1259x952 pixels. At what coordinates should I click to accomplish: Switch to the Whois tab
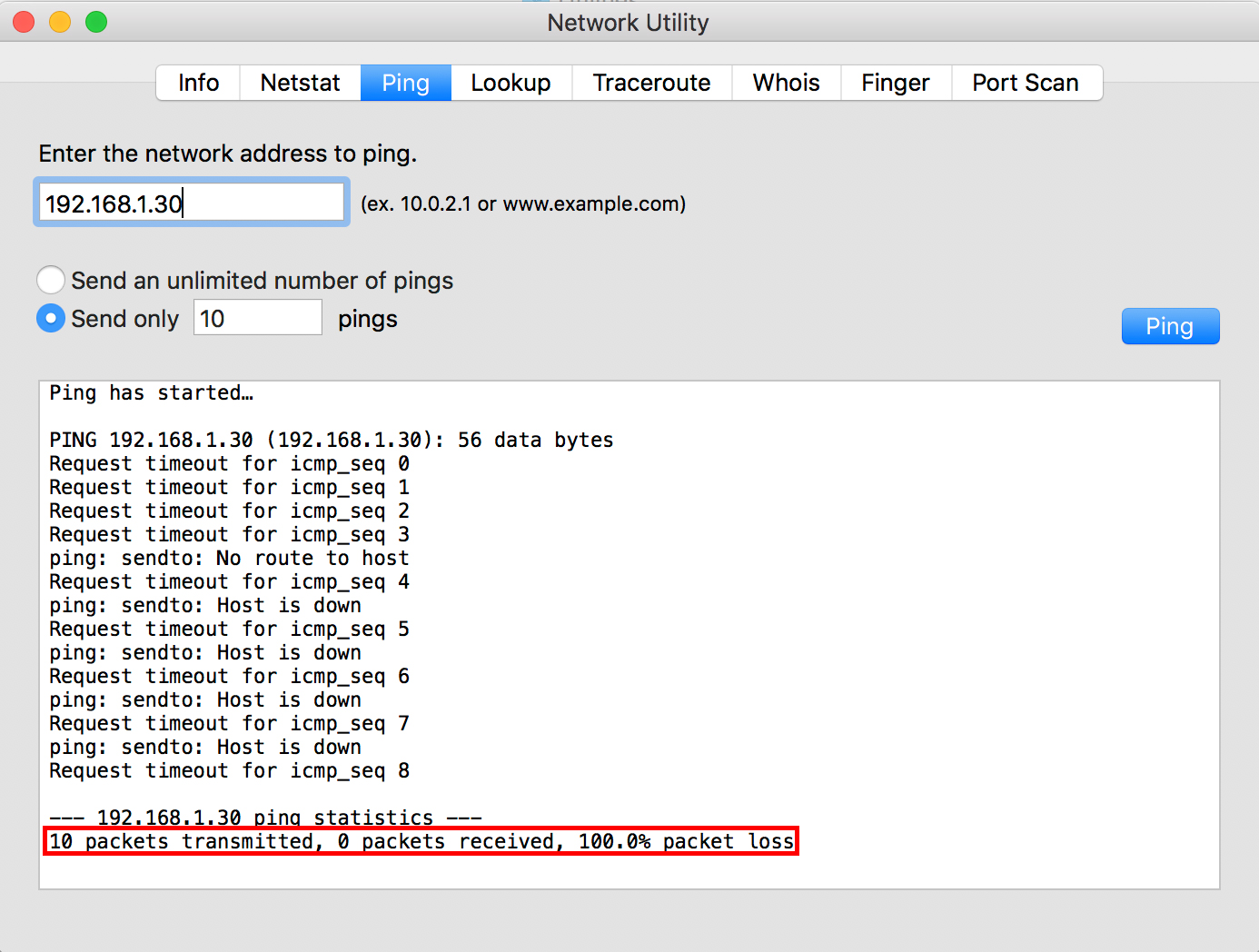click(x=786, y=83)
